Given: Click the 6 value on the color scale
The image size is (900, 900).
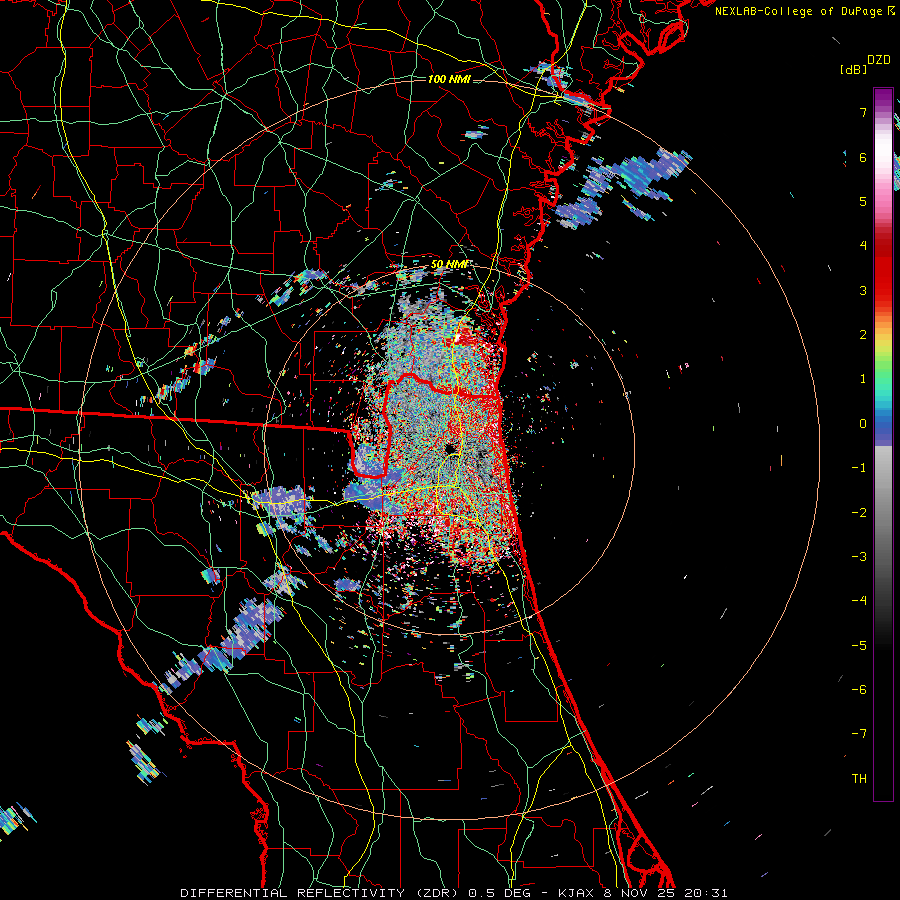Looking at the screenshot, I should [863, 157].
